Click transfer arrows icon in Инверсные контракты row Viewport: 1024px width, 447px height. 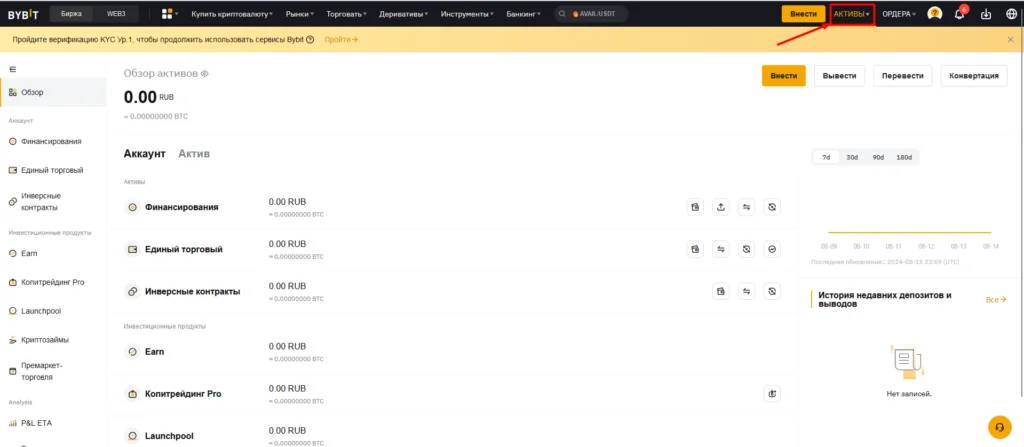coord(746,291)
